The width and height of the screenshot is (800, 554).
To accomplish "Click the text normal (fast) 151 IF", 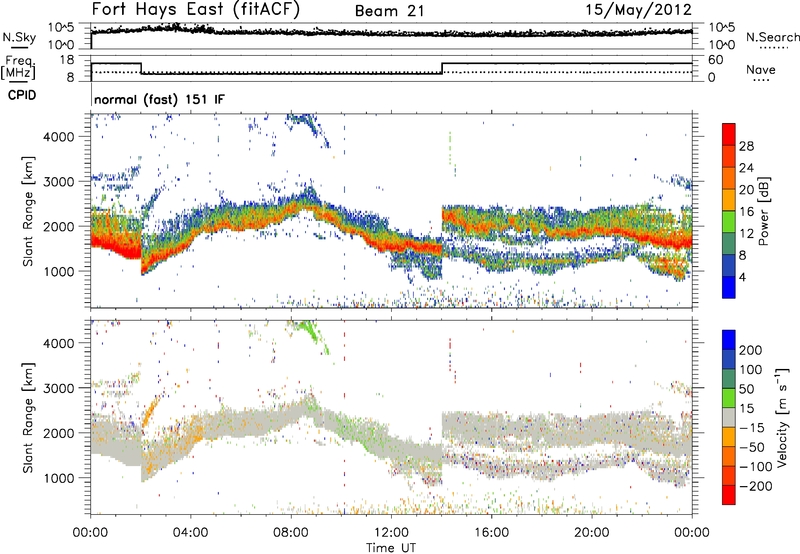I will click(x=159, y=99).
